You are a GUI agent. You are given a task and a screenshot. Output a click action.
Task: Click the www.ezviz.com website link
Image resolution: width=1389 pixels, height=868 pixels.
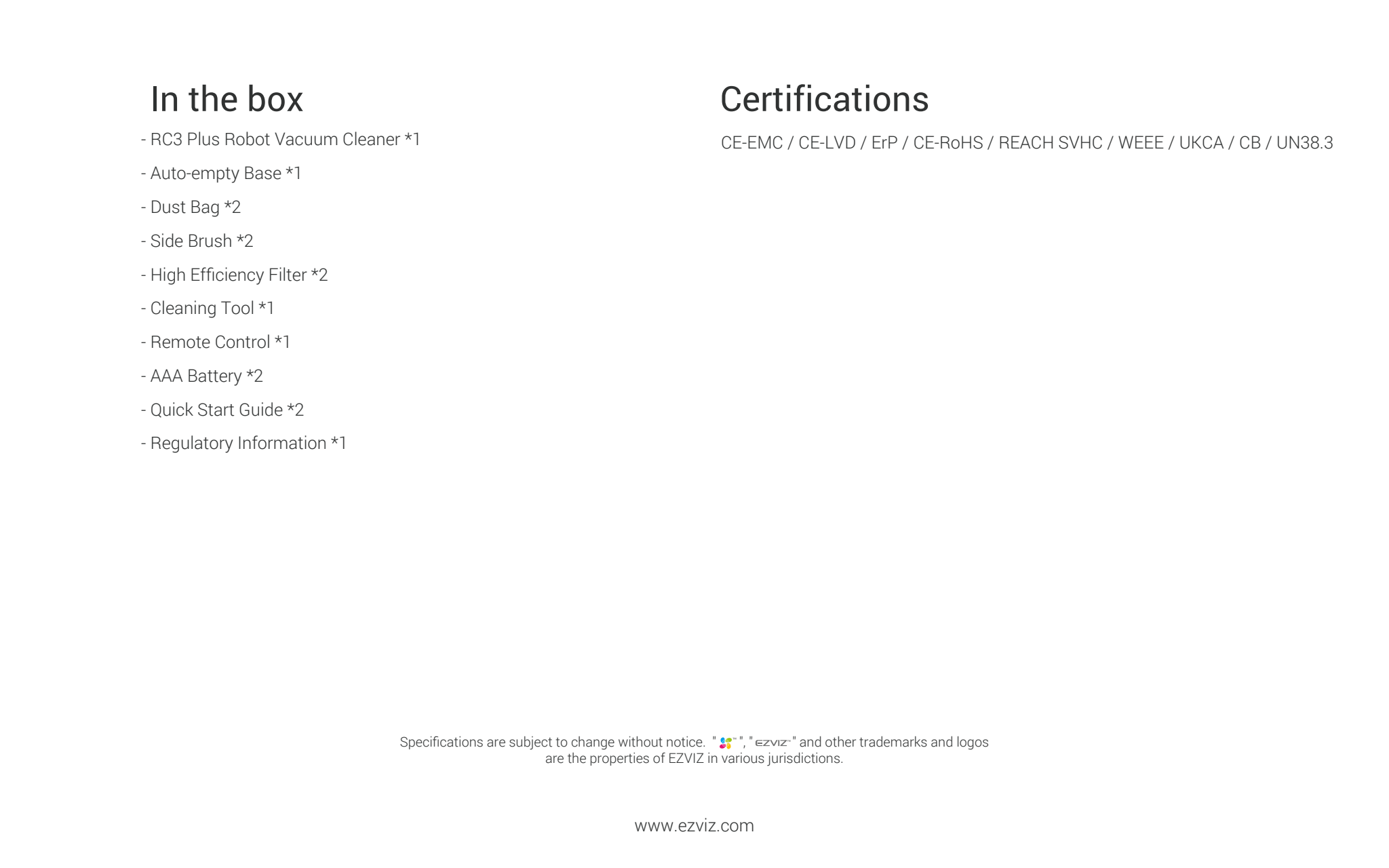pos(694,826)
